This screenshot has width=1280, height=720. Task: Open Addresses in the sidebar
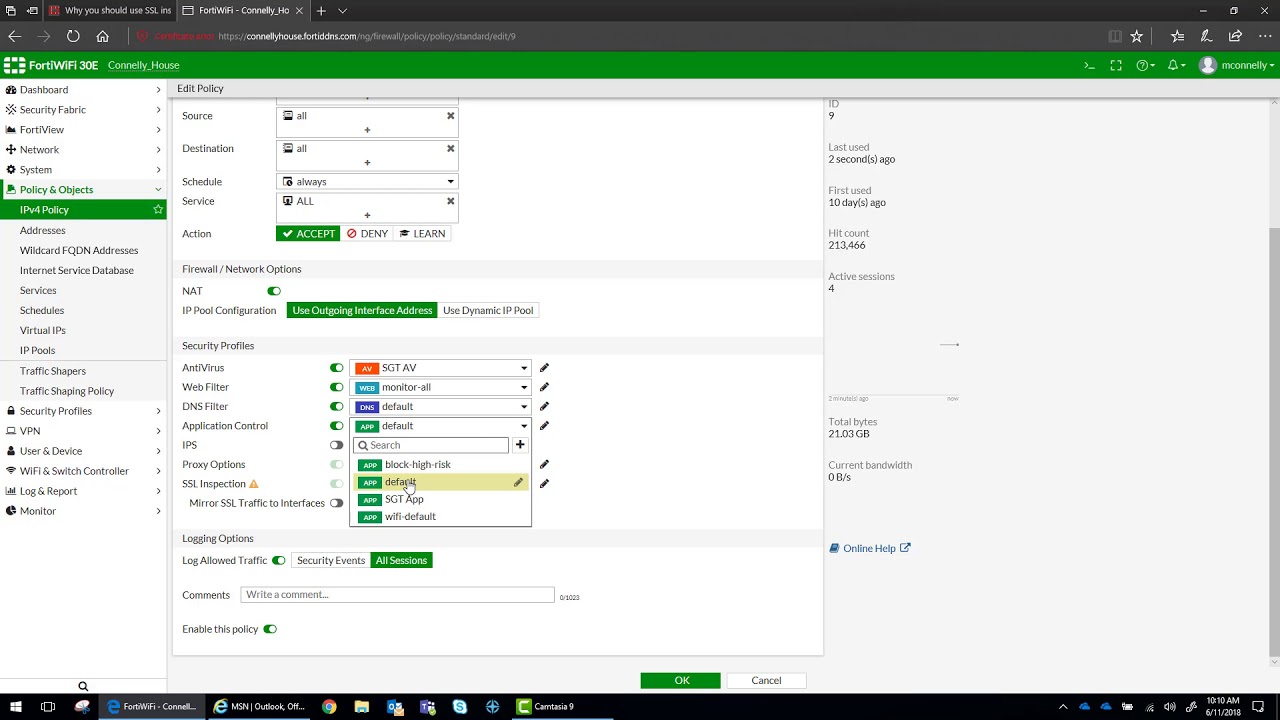coord(43,230)
